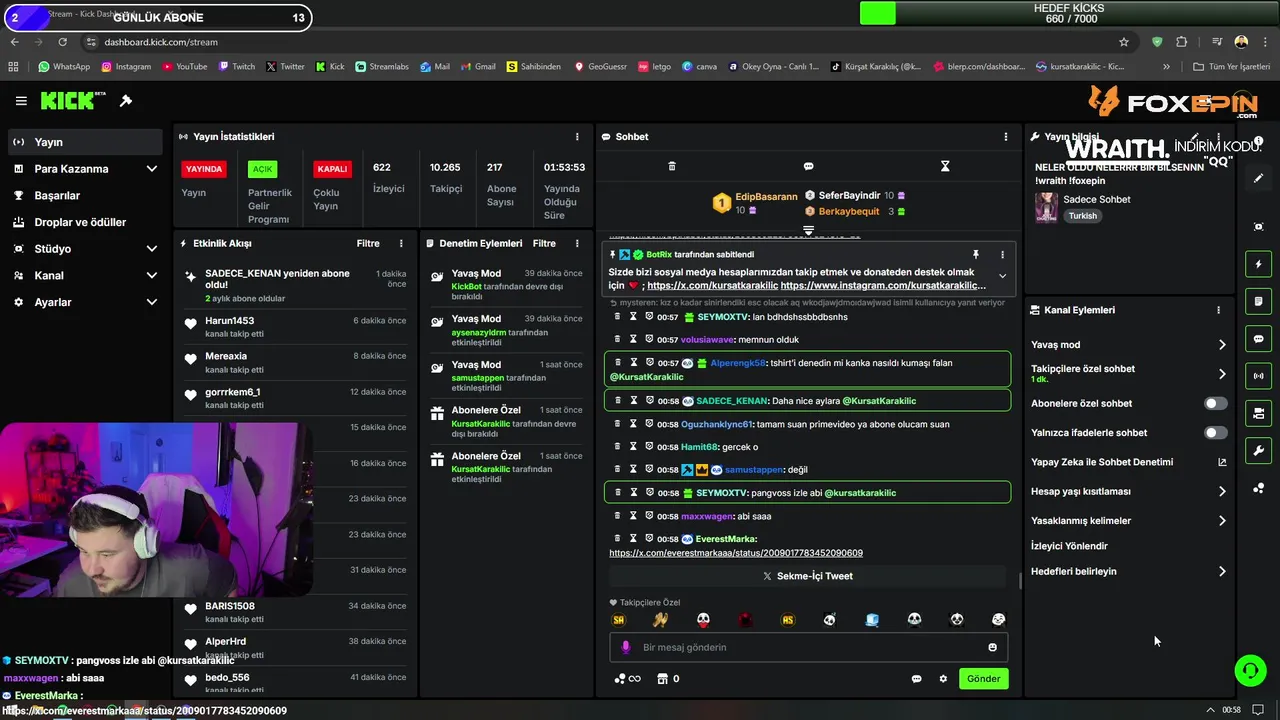
Task: Open WhatsApp bookmark in browser bar
Action: tap(64, 67)
